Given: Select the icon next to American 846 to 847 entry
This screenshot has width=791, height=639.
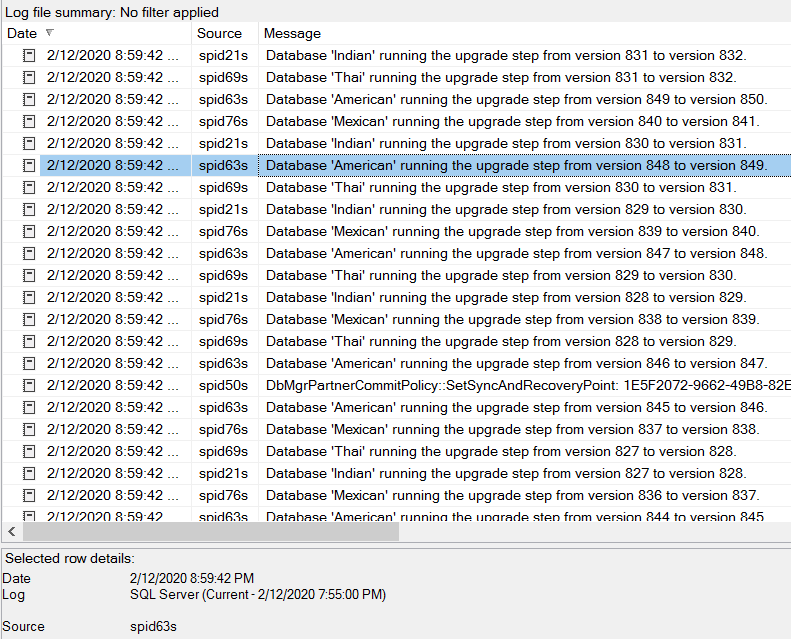Looking at the screenshot, I should point(29,363).
